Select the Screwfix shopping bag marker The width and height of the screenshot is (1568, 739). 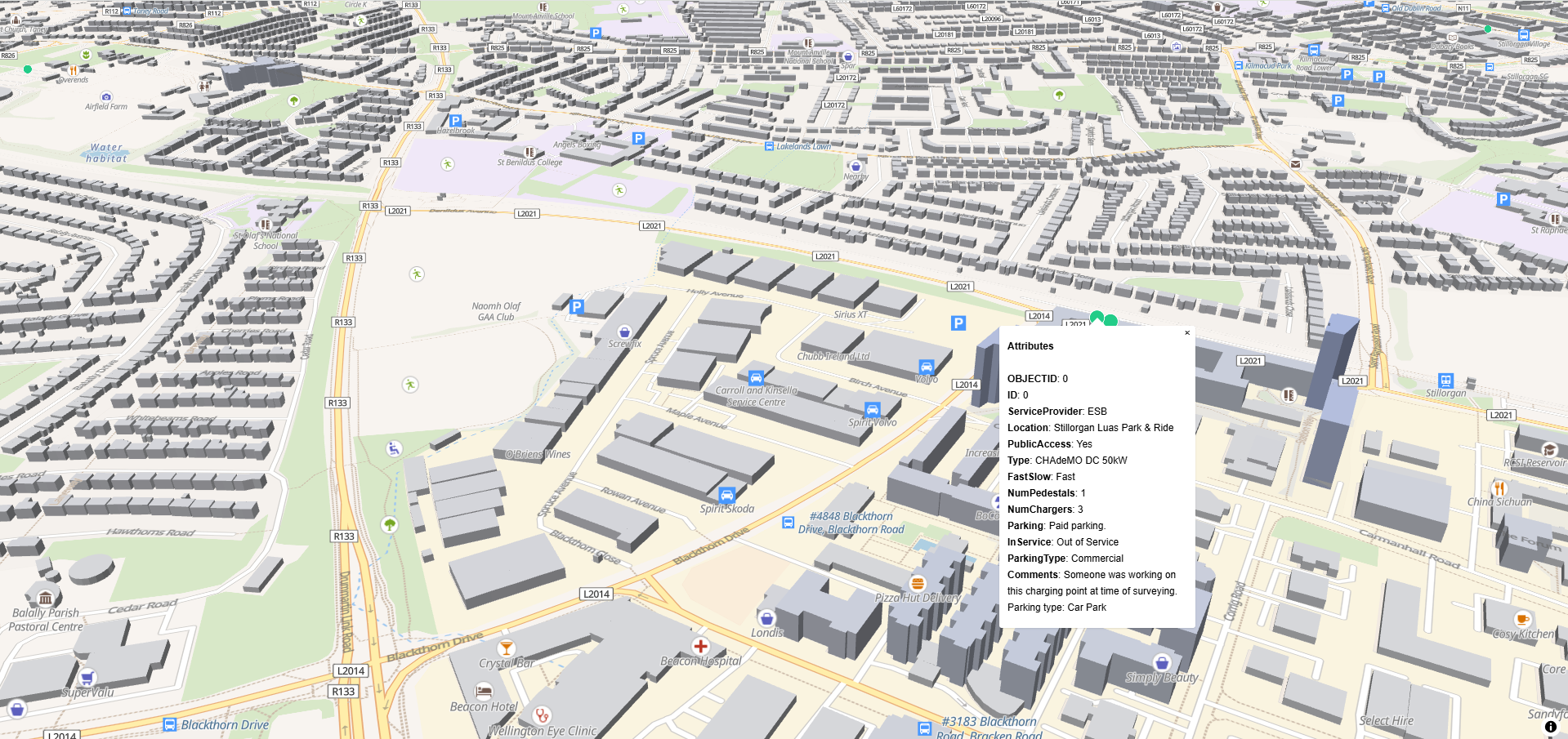pos(623,332)
